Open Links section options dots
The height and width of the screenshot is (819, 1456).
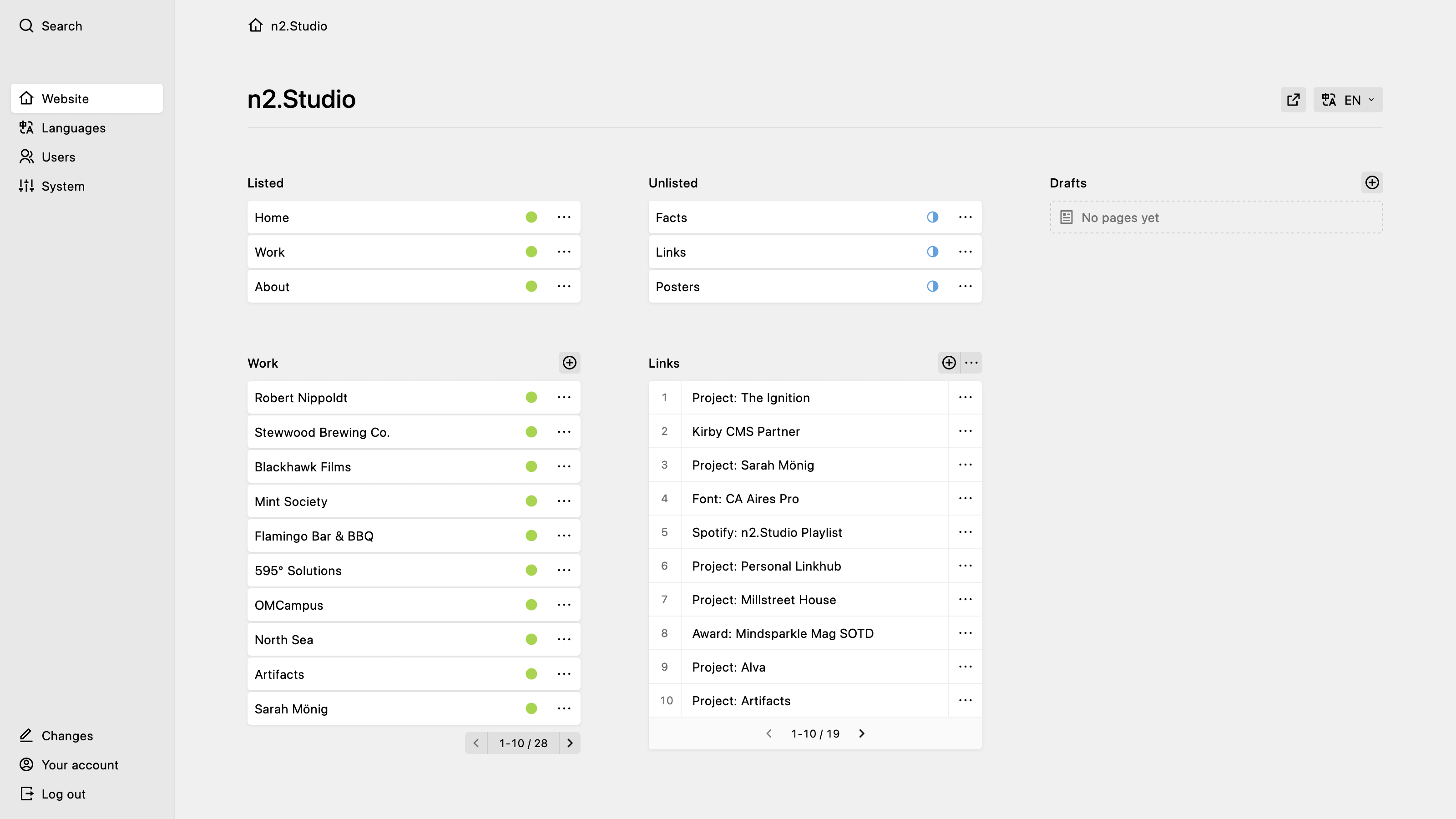point(971,363)
